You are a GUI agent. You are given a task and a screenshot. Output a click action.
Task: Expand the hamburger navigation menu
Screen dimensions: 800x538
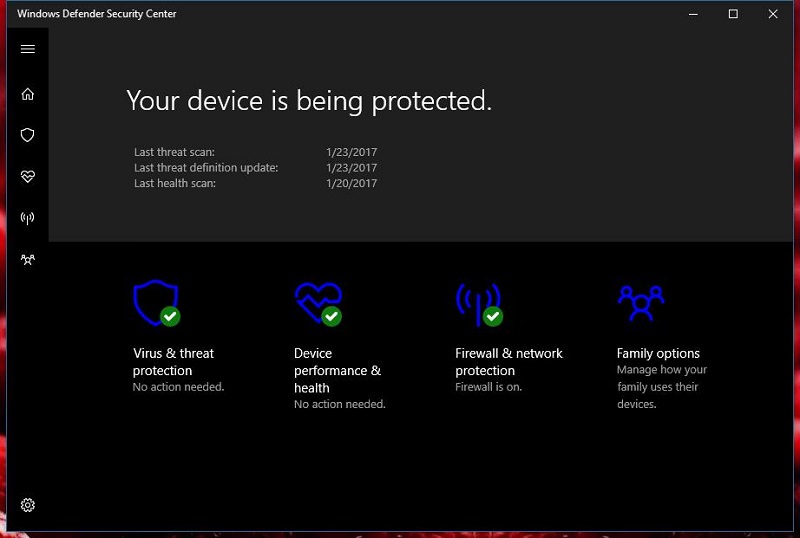point(27,49)
